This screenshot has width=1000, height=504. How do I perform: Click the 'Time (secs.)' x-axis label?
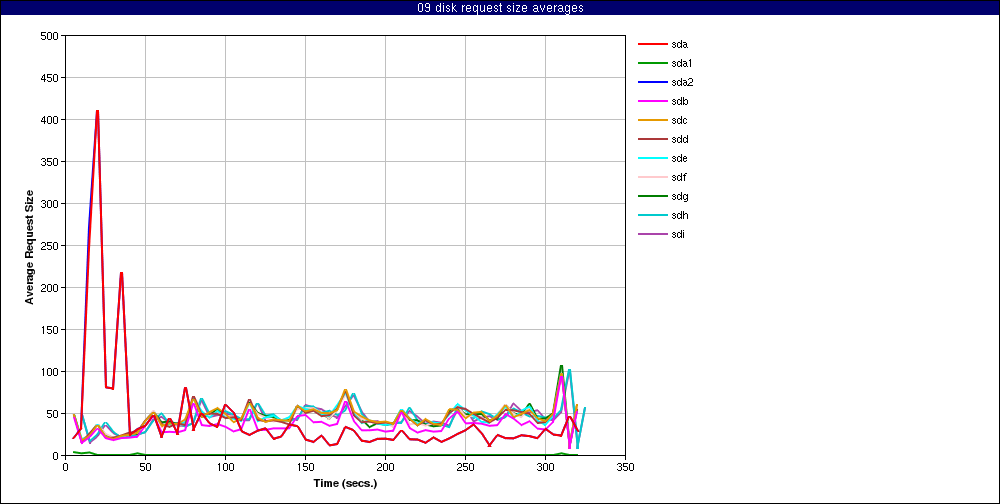(x=346, y=483)
